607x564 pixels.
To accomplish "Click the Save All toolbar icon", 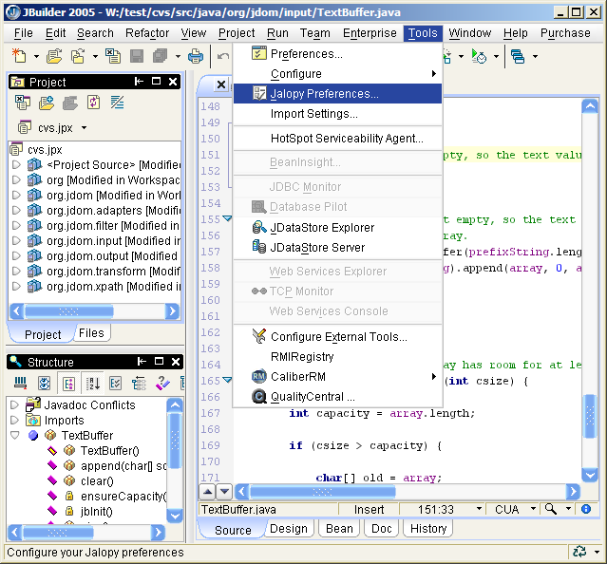I will pos(160,56).
